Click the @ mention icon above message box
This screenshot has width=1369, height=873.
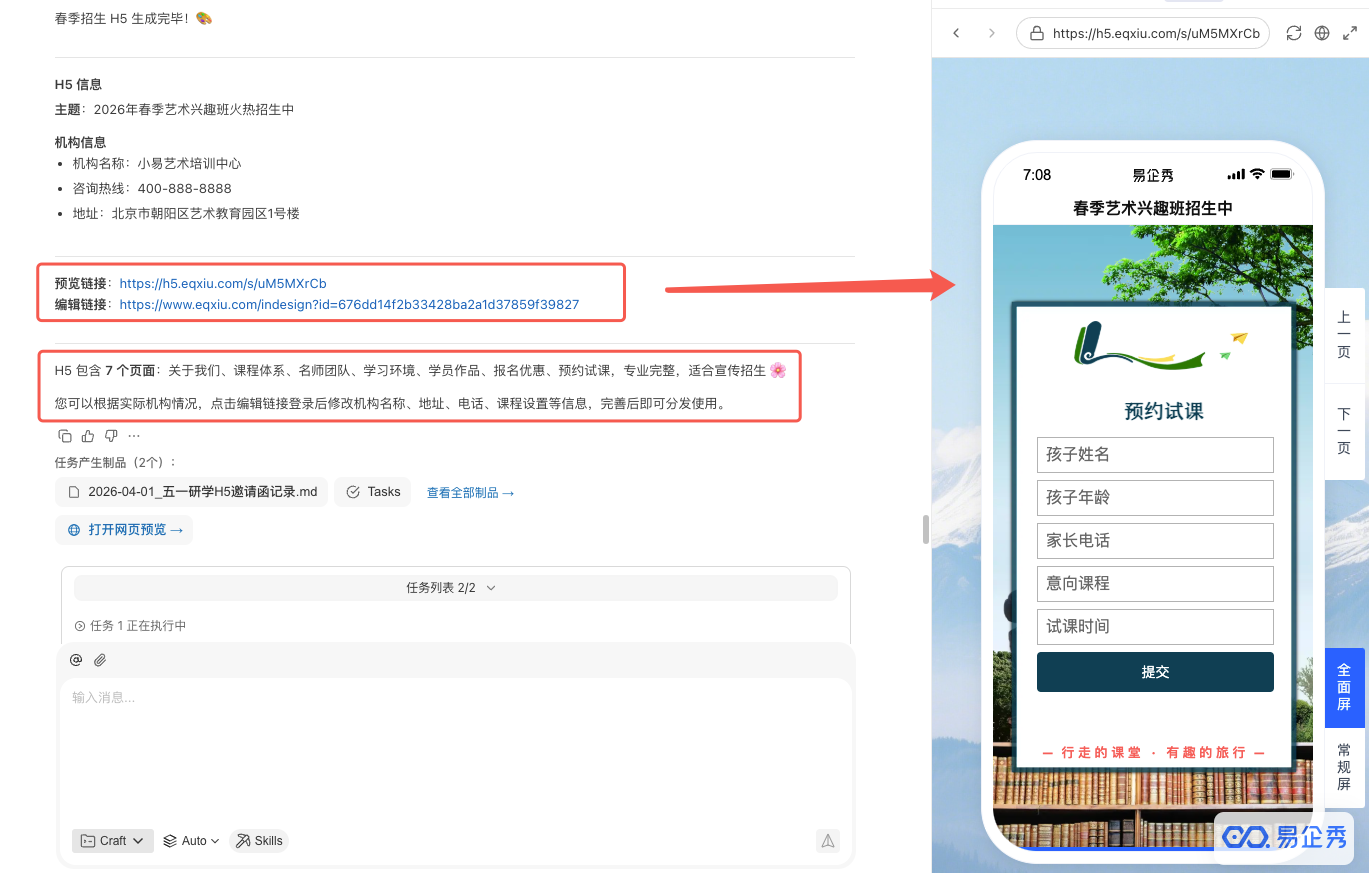(x=76, y=660)
